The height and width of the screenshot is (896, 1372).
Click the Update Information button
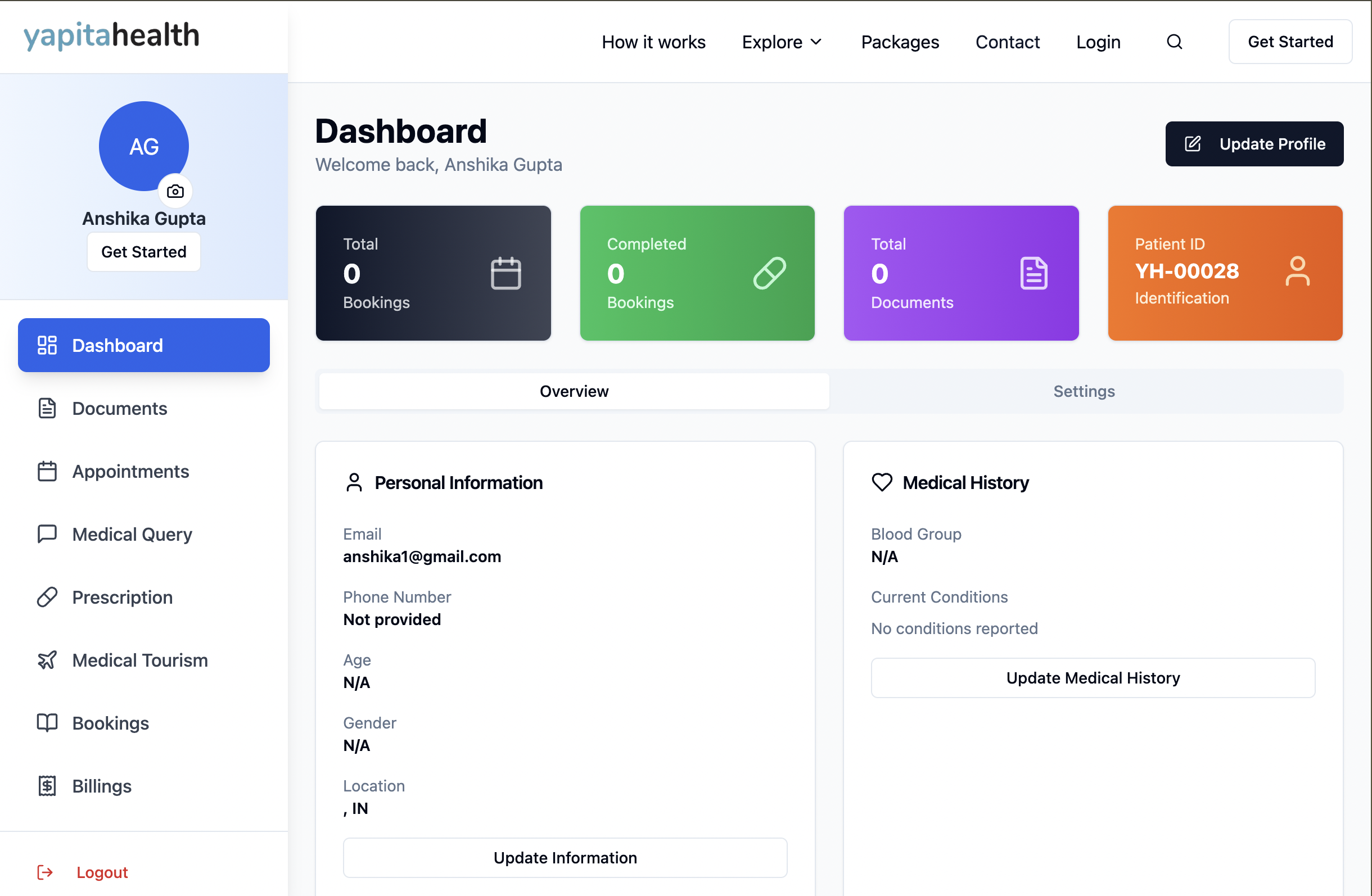[x=565, y=857]
